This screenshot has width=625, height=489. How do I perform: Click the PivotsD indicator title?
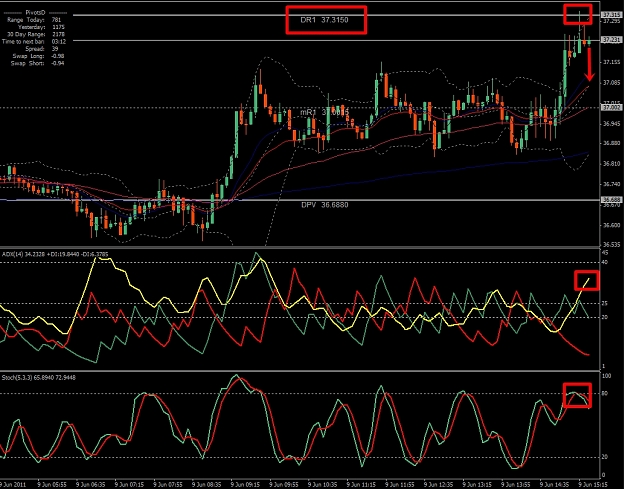click(x=36, y=13)
